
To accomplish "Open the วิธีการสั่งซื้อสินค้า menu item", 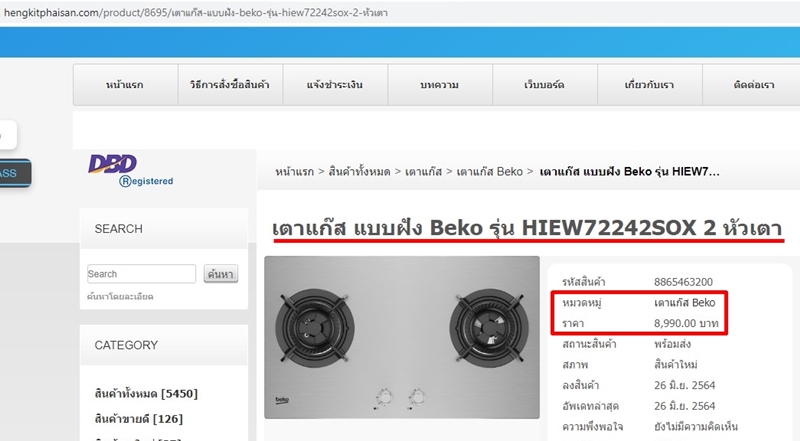I will point(230,85).
